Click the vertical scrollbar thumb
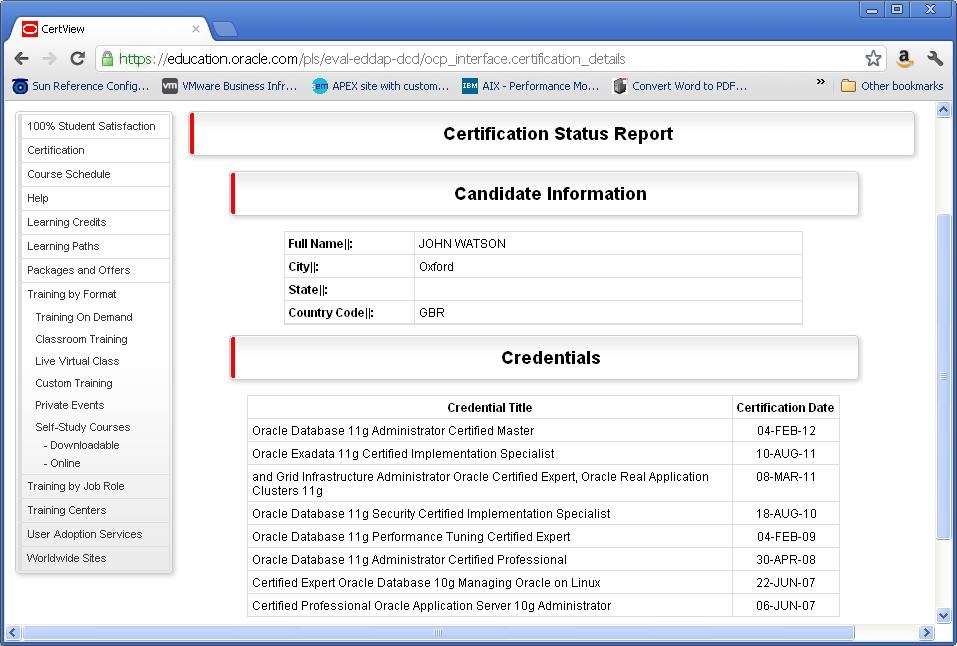The width and height of the screenshot is (957, 646). tap(944, 377)
